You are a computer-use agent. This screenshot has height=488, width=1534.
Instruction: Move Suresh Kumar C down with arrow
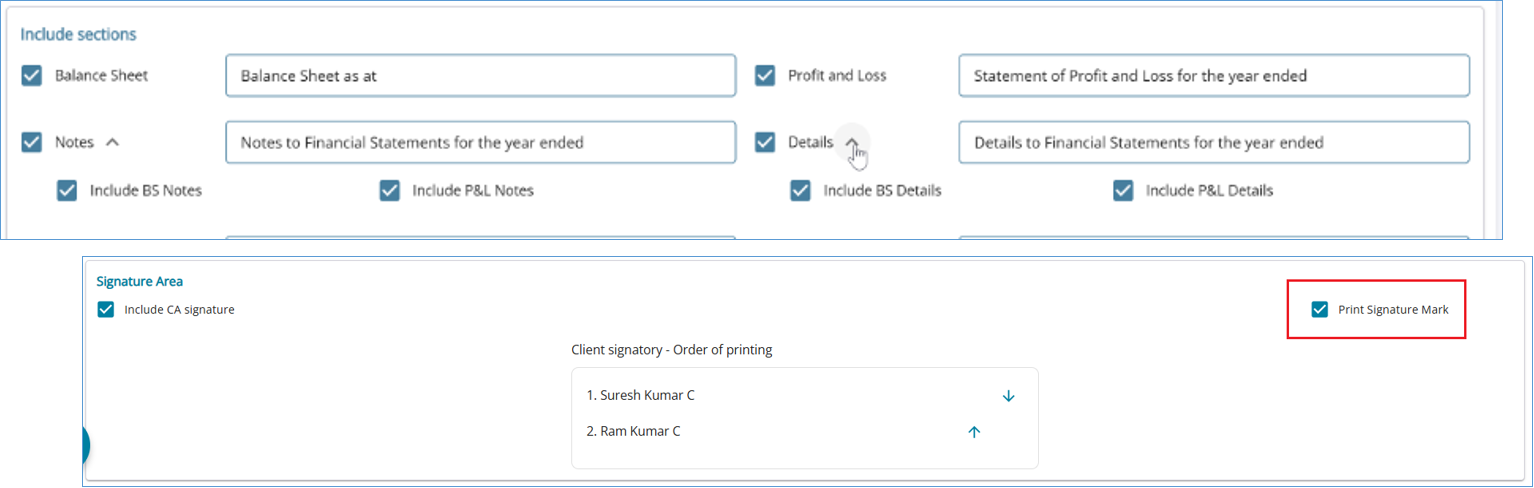[1008, 396]
